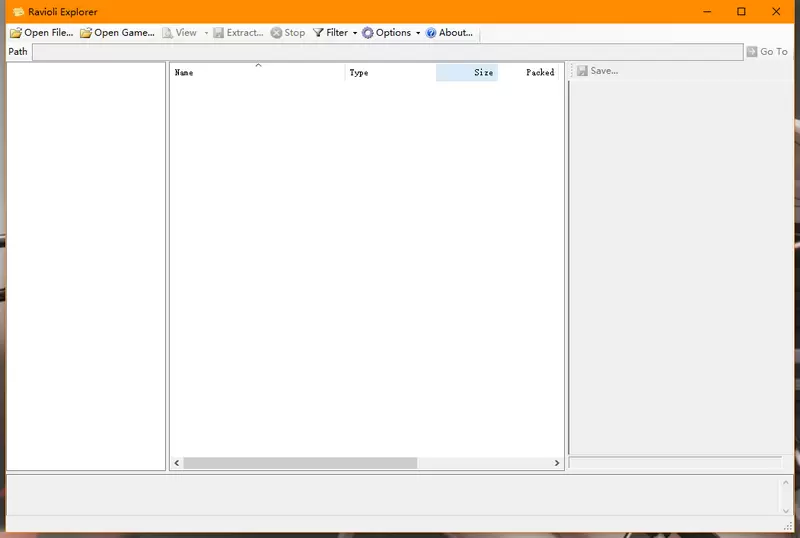Click the Open Game folder icon
Screen dimensions: 800x538
coord(86,33)
